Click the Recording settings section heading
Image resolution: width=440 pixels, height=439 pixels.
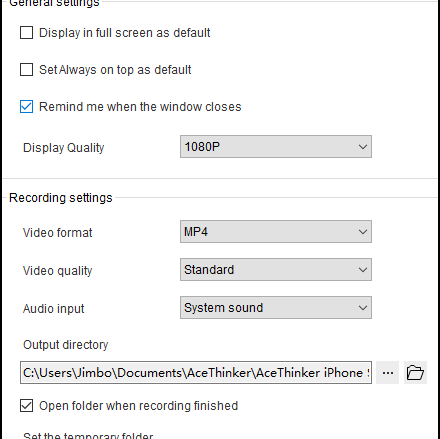point(61,198)
